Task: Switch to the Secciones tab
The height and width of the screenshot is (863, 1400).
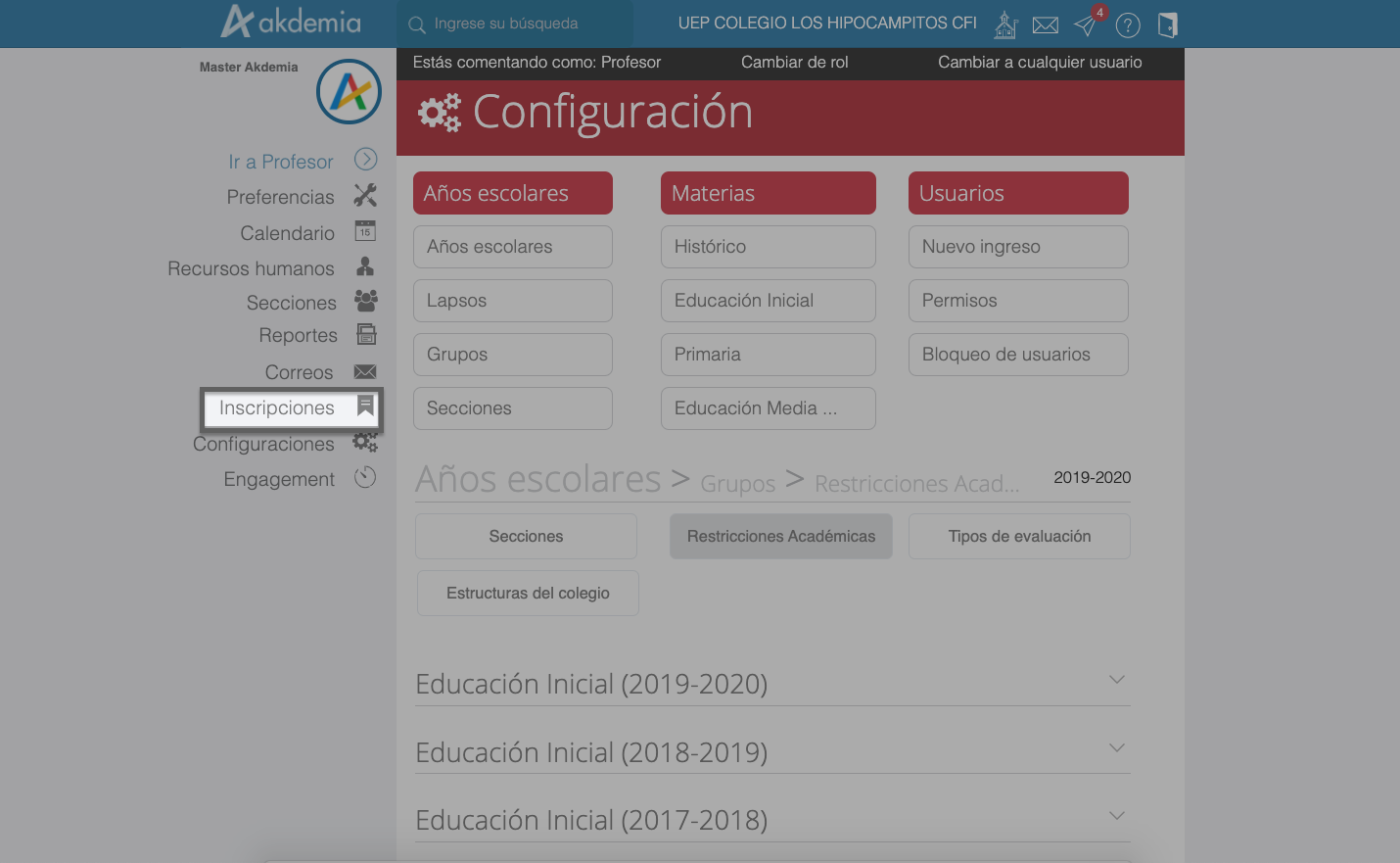Action: [526, 537]
